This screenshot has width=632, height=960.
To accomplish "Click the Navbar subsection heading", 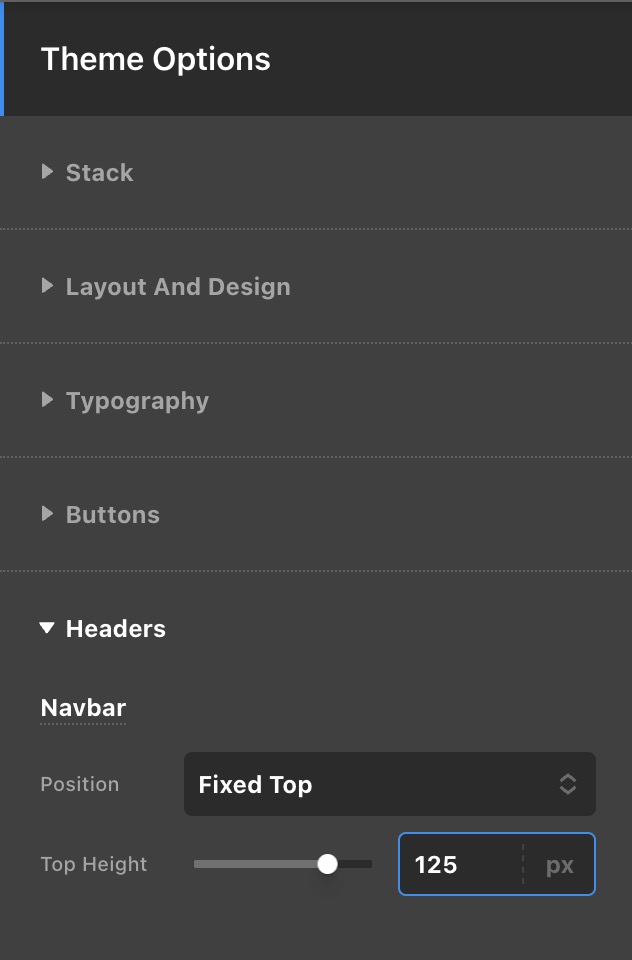I will coord(83,709).
